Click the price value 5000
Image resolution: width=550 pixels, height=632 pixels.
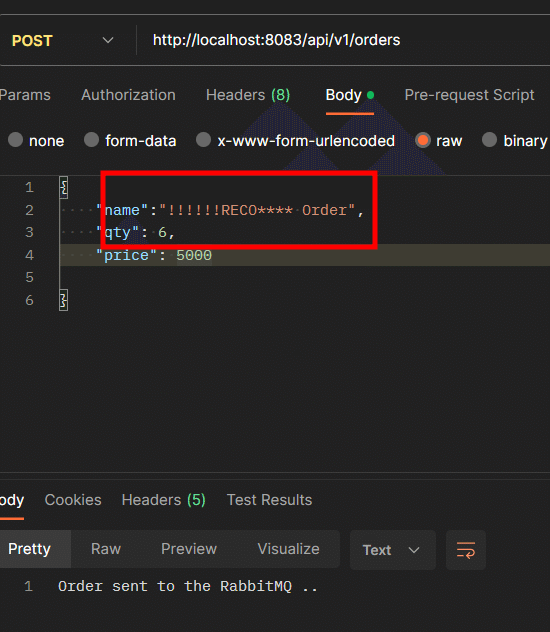[194, 256]
